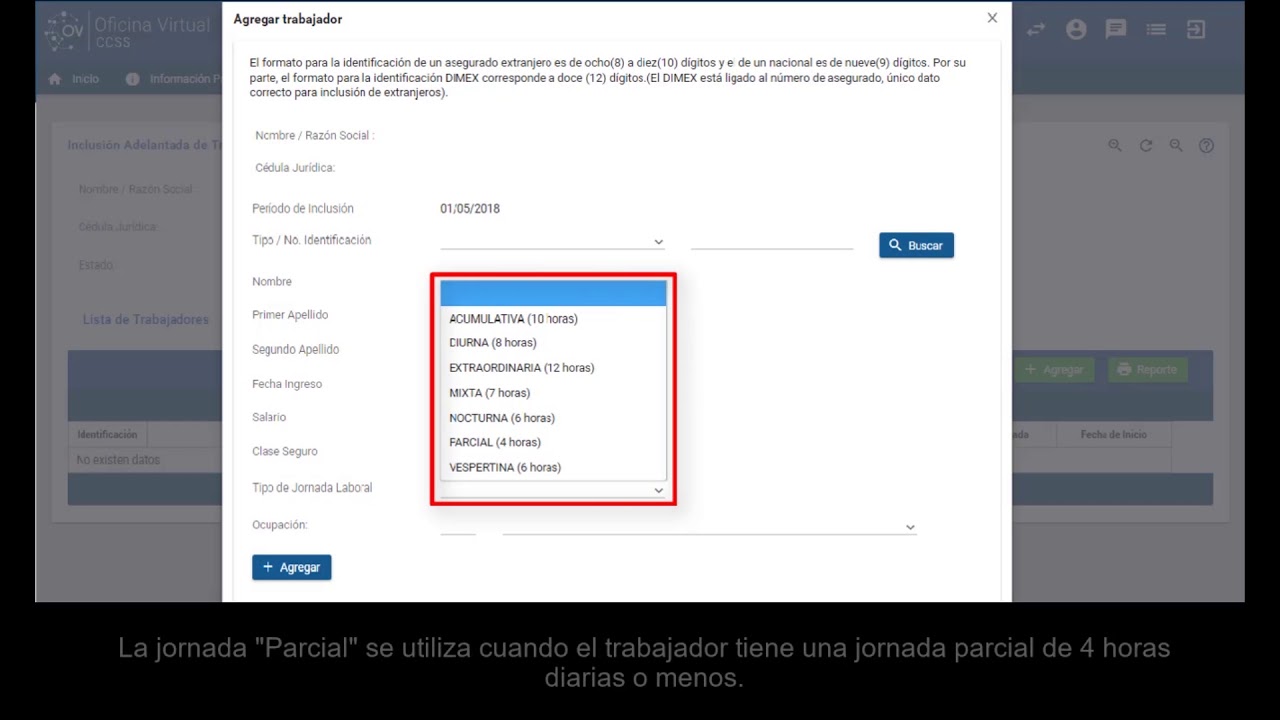This screenshot has height=720, width=1280.
Task: Click the Oficina Virtual CCSS logo
Action: pyautogui.click(x=128, y=31)
